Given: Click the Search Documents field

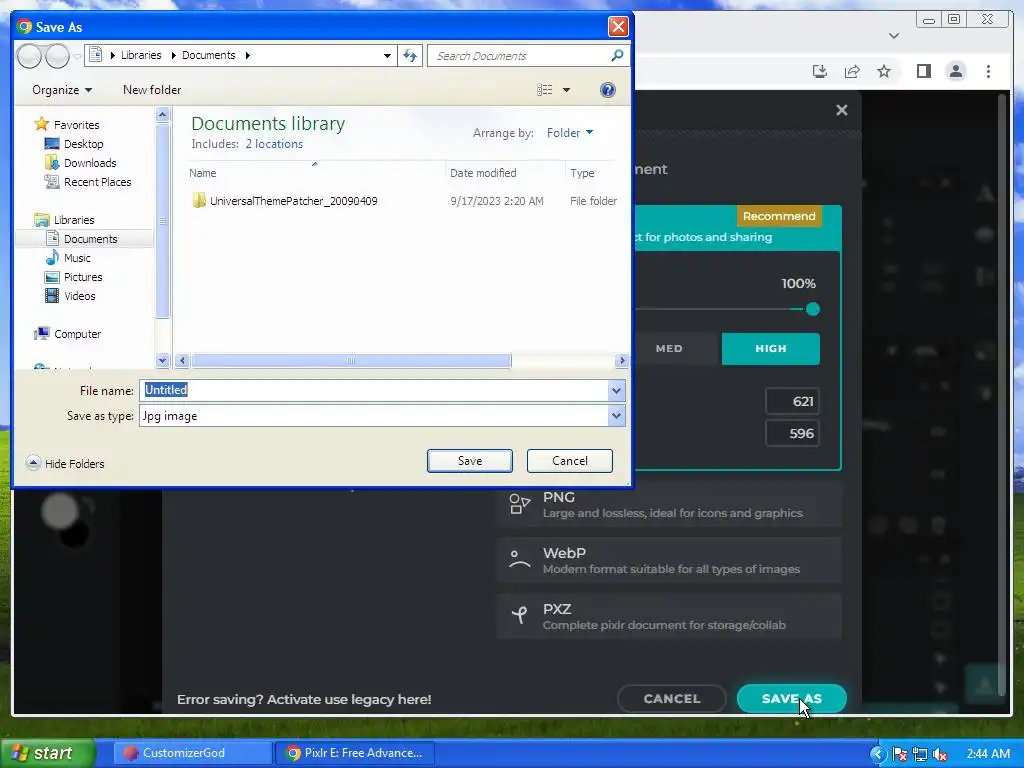Looking at the screenshot, I should pyautogui.click(x=520, y=56).
